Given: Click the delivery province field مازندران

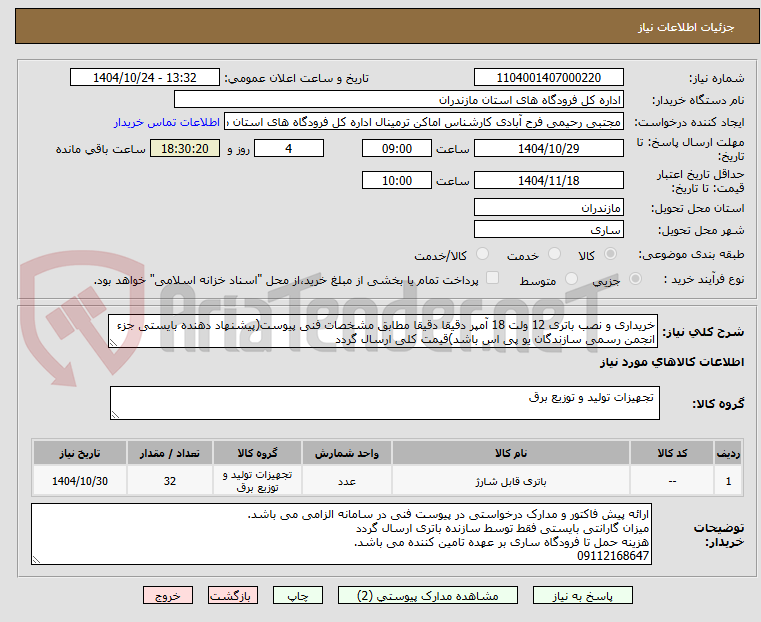Looking at the screenshot, I should 548,208.
